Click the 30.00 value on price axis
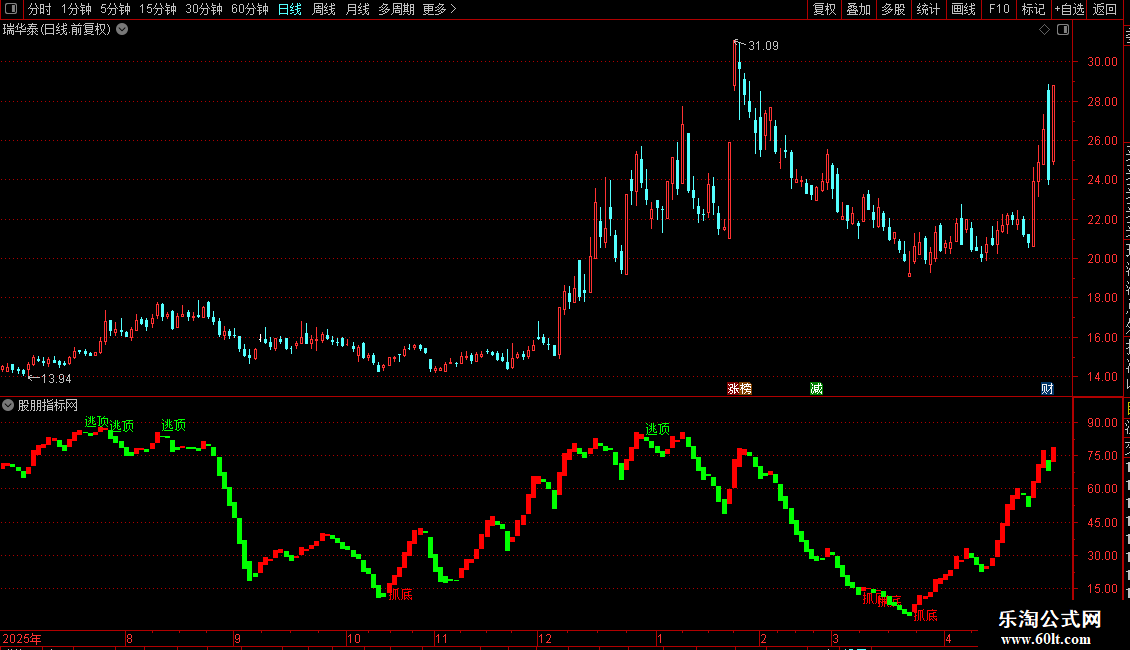Screen dimensions: 1130x650 [x=1103, y=62]
